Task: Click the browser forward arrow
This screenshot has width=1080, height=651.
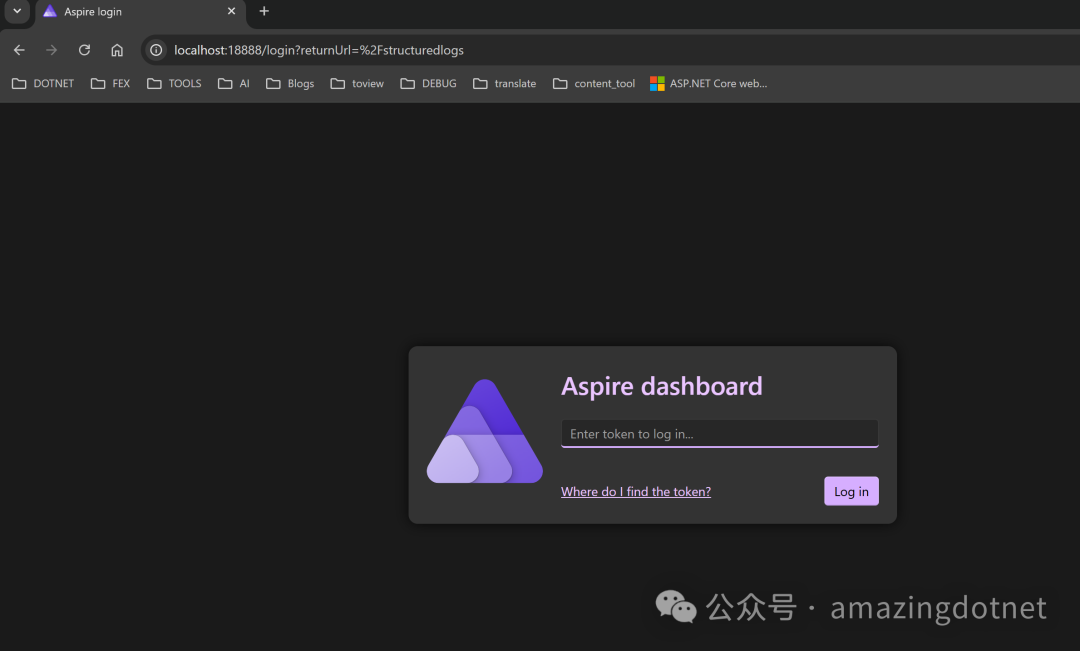Action: pyautogui.click(x=52, y=50)
